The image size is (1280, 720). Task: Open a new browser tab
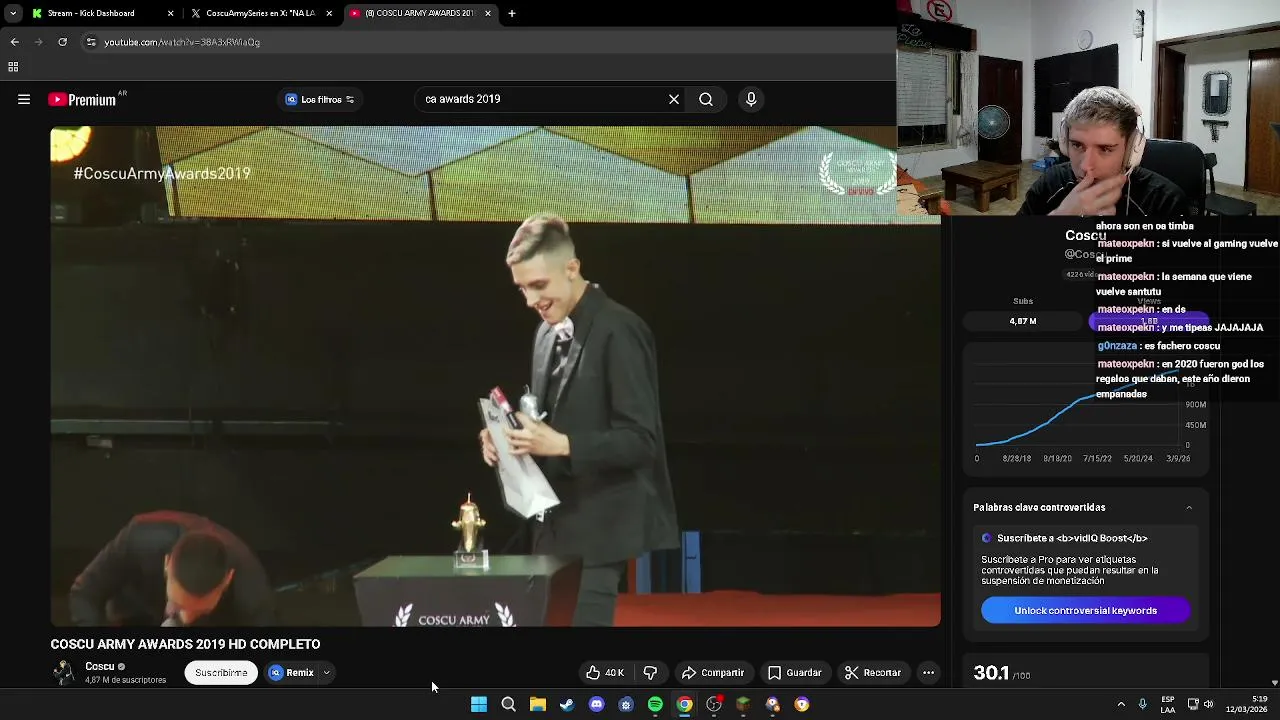click(x=512, y=13)
